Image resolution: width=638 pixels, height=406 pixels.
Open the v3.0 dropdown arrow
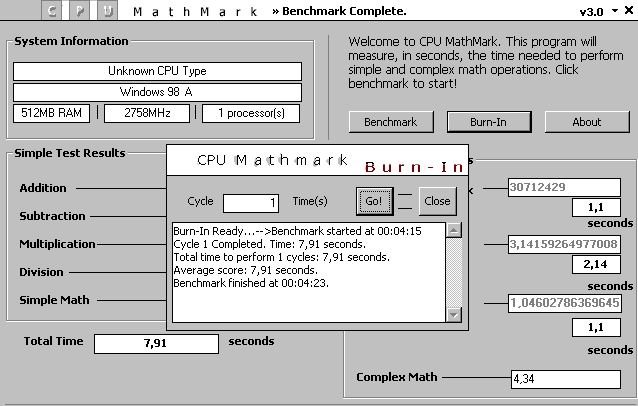615,11
